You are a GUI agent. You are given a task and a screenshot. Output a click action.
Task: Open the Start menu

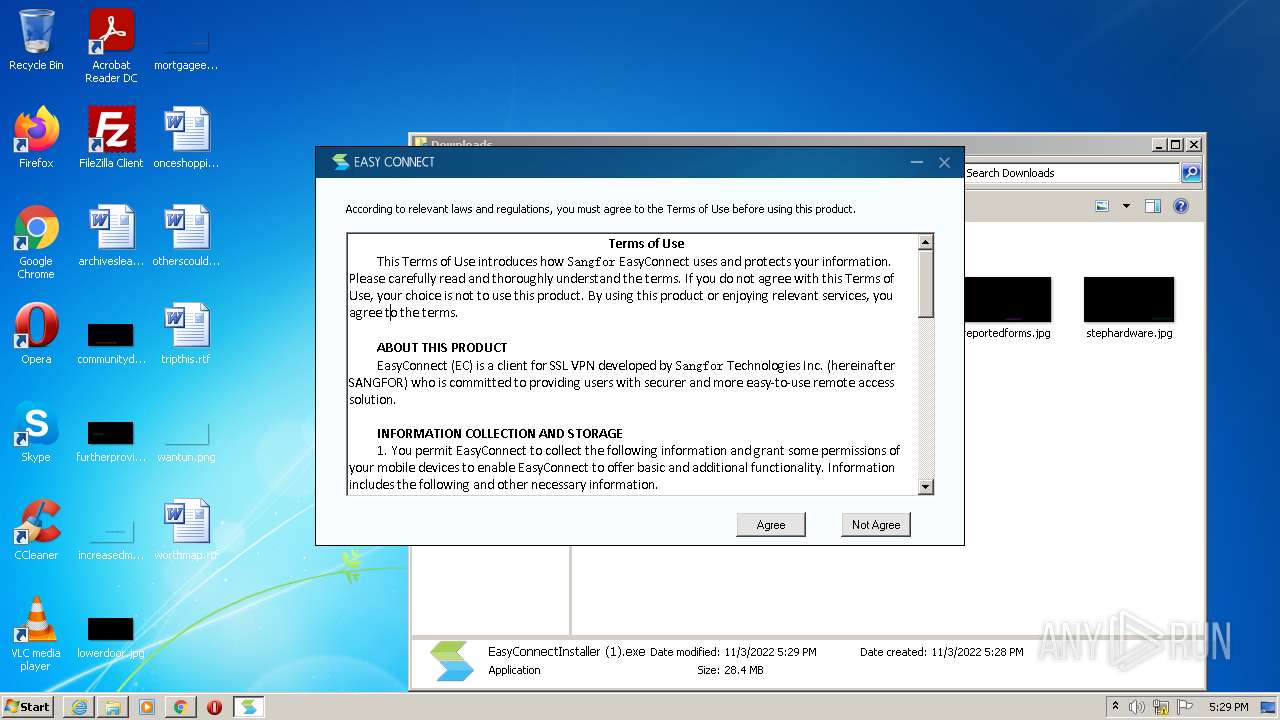(x=28, y=706)
